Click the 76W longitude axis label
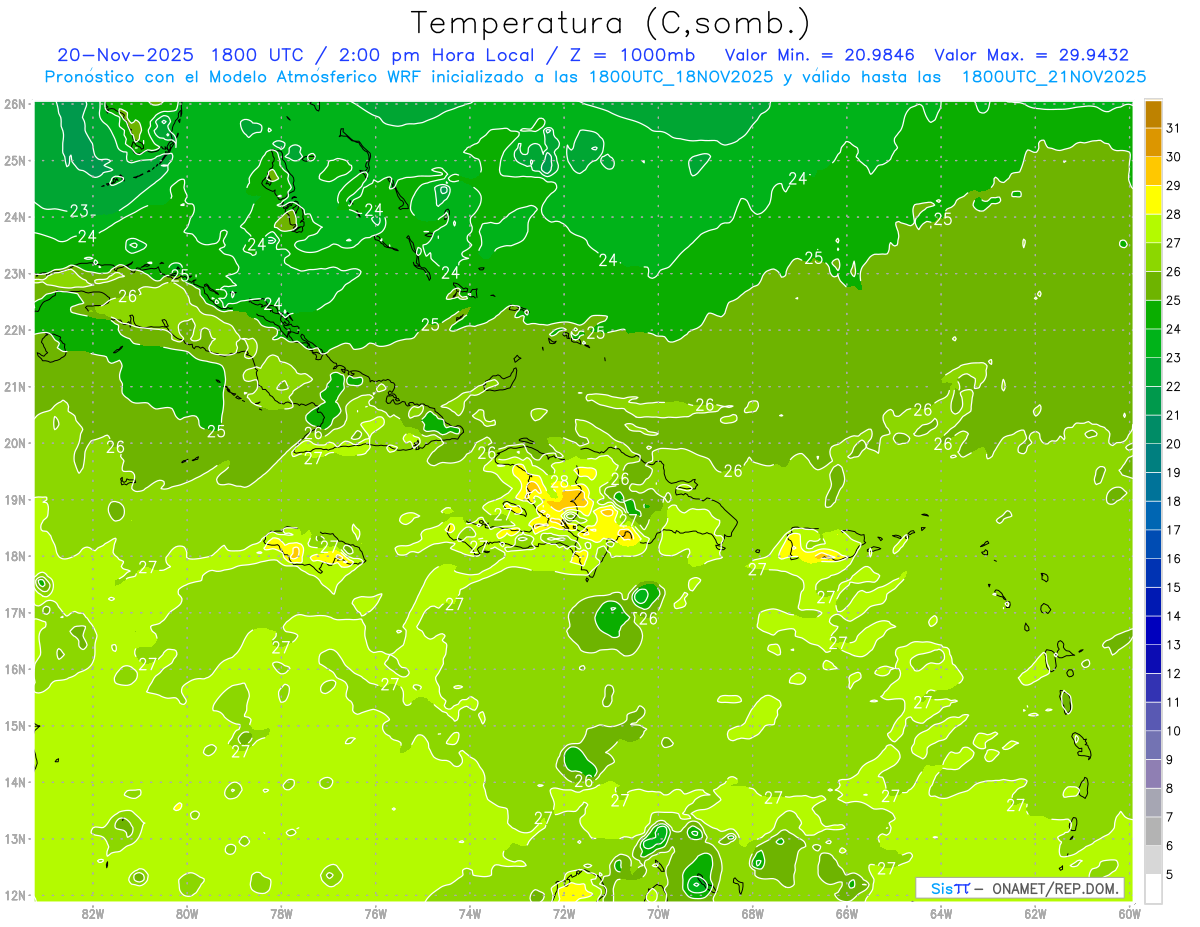 click(375, 913)
